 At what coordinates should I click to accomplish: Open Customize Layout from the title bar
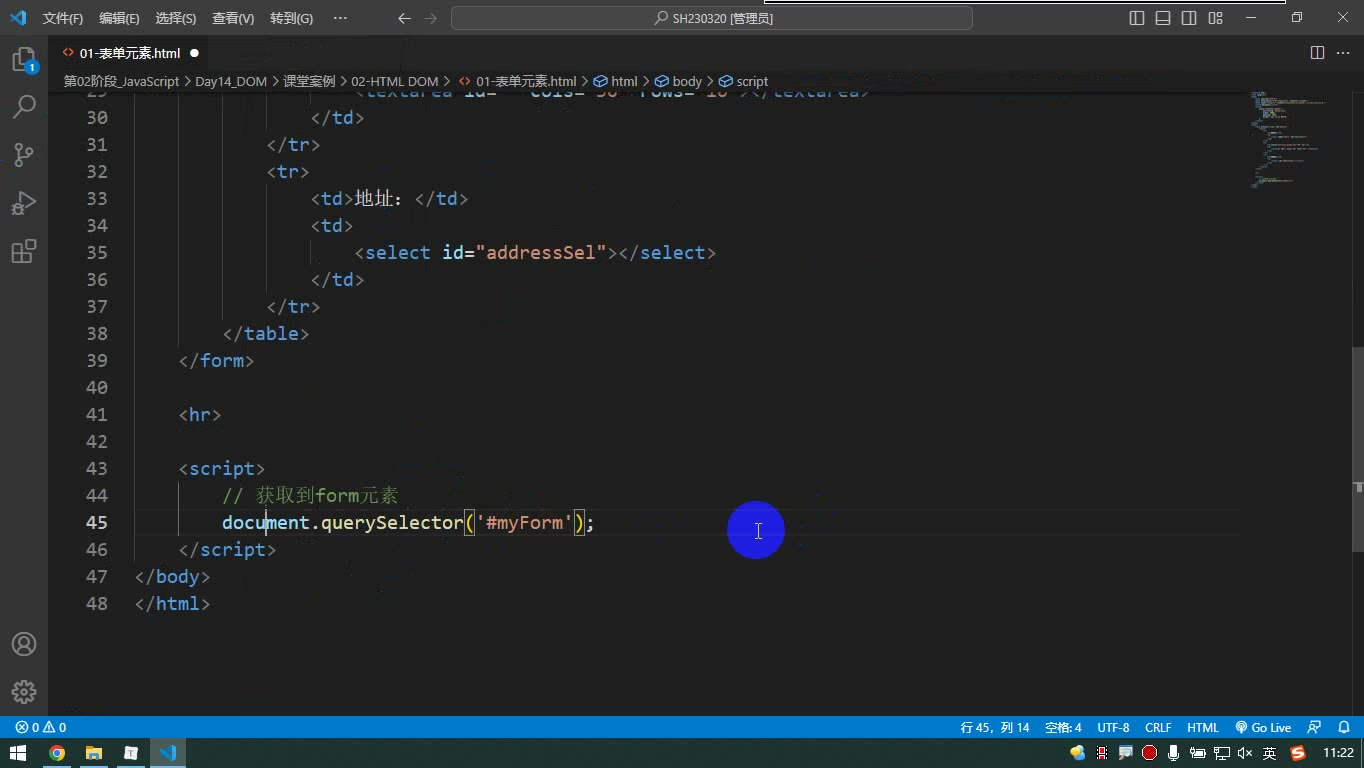[1215, 18]
